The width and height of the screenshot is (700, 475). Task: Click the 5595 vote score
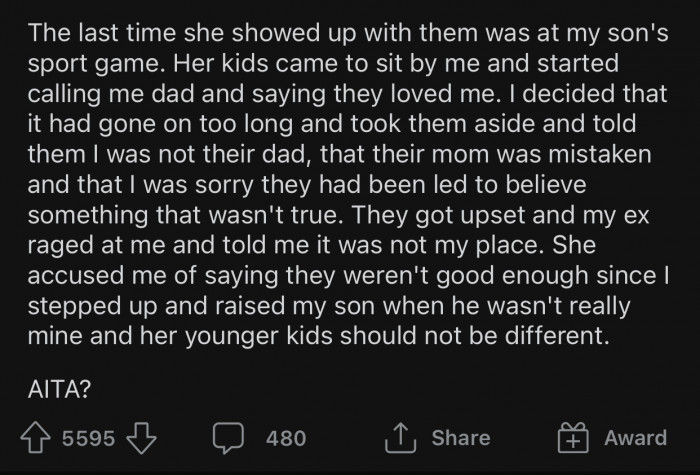88,438
